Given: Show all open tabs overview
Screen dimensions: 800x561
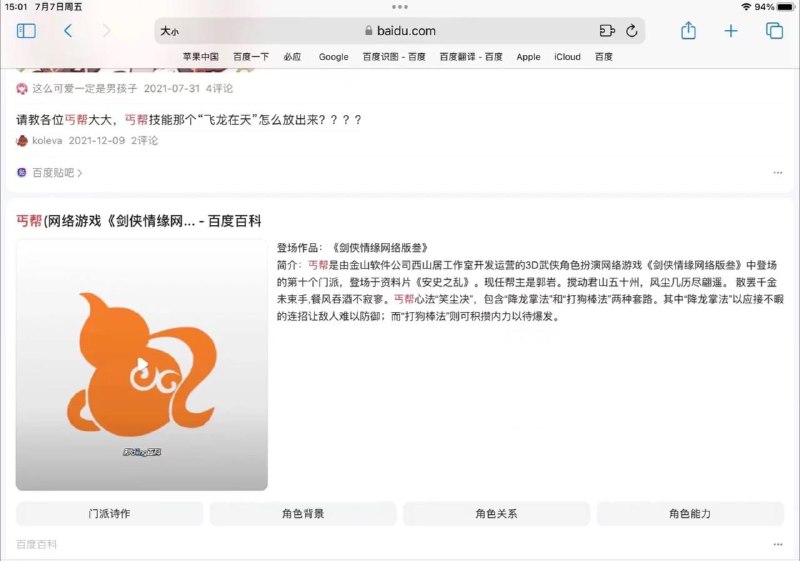Looking at the screenshot, I should coord(774,31).
